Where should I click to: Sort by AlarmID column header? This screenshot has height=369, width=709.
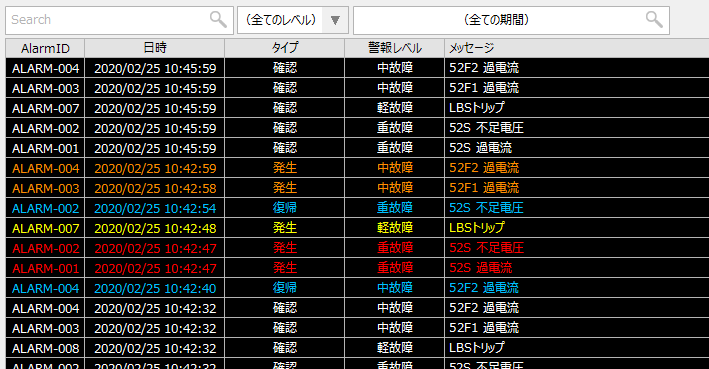click(x=45, y=48)
